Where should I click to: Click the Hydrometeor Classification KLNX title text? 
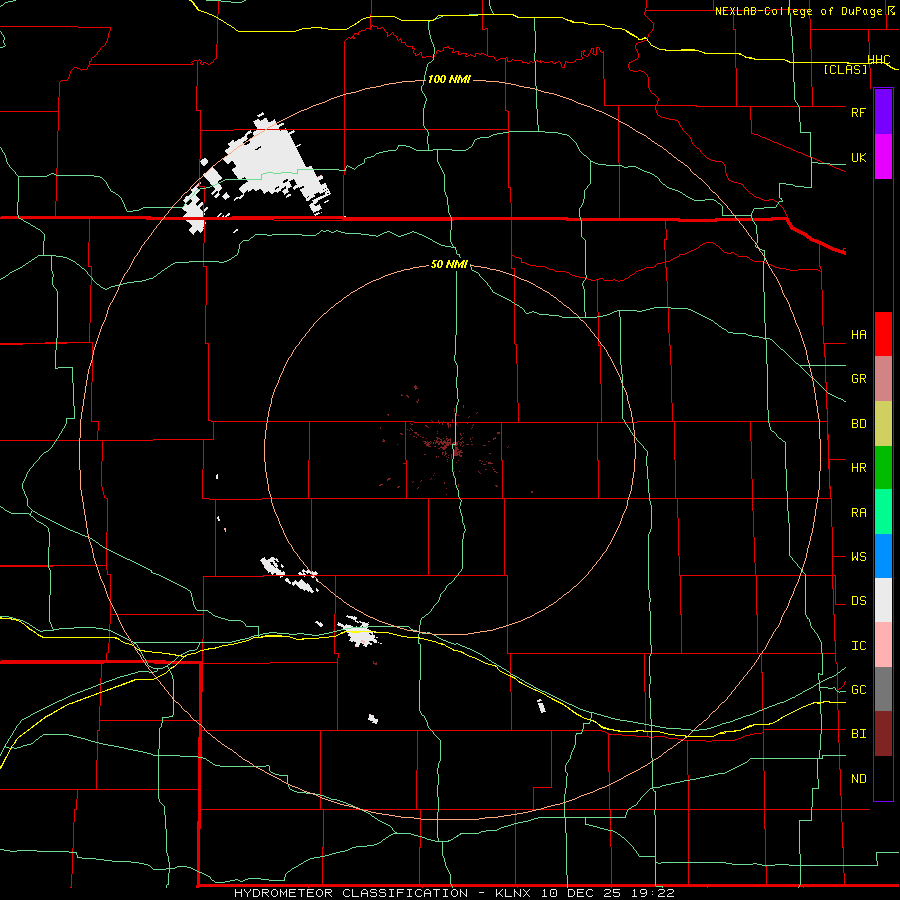tap(454, 893)
